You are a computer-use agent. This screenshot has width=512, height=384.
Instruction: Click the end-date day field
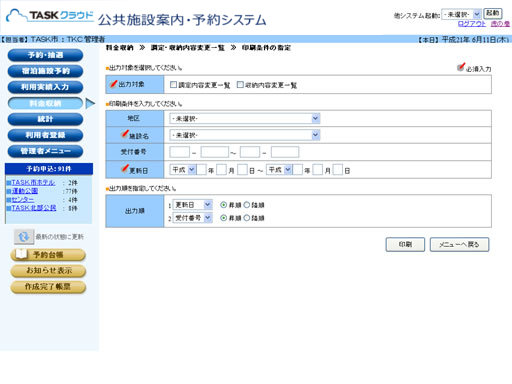(x=338, y=170)
